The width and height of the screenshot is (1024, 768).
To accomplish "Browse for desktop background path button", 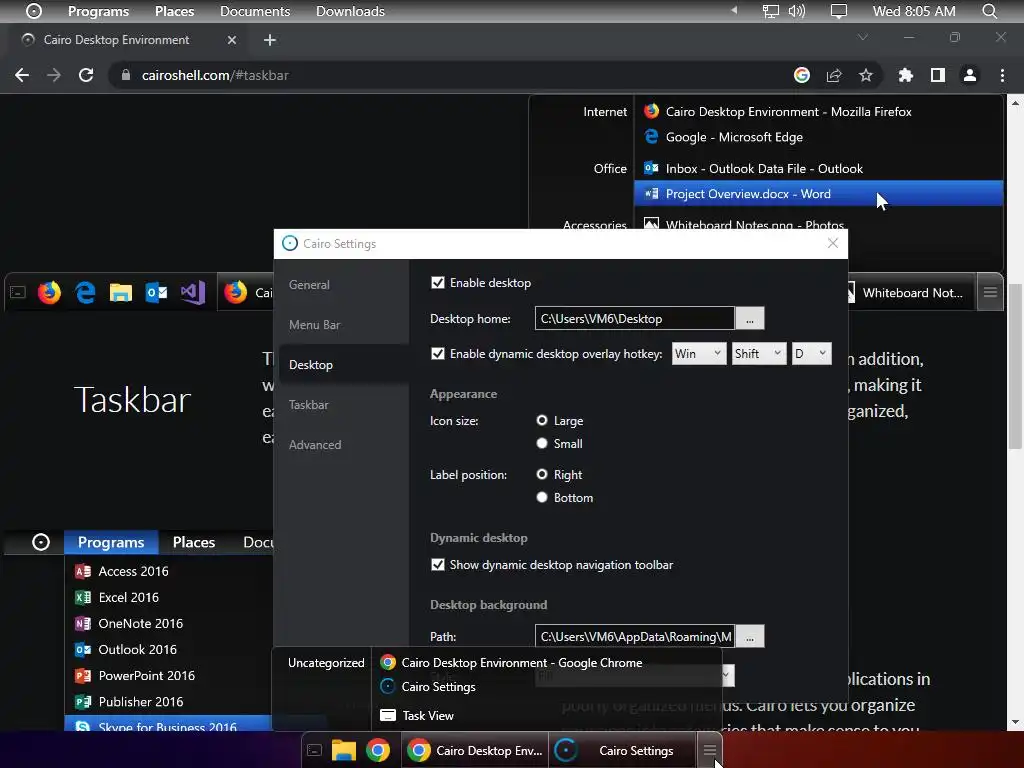I will point(750,637).
